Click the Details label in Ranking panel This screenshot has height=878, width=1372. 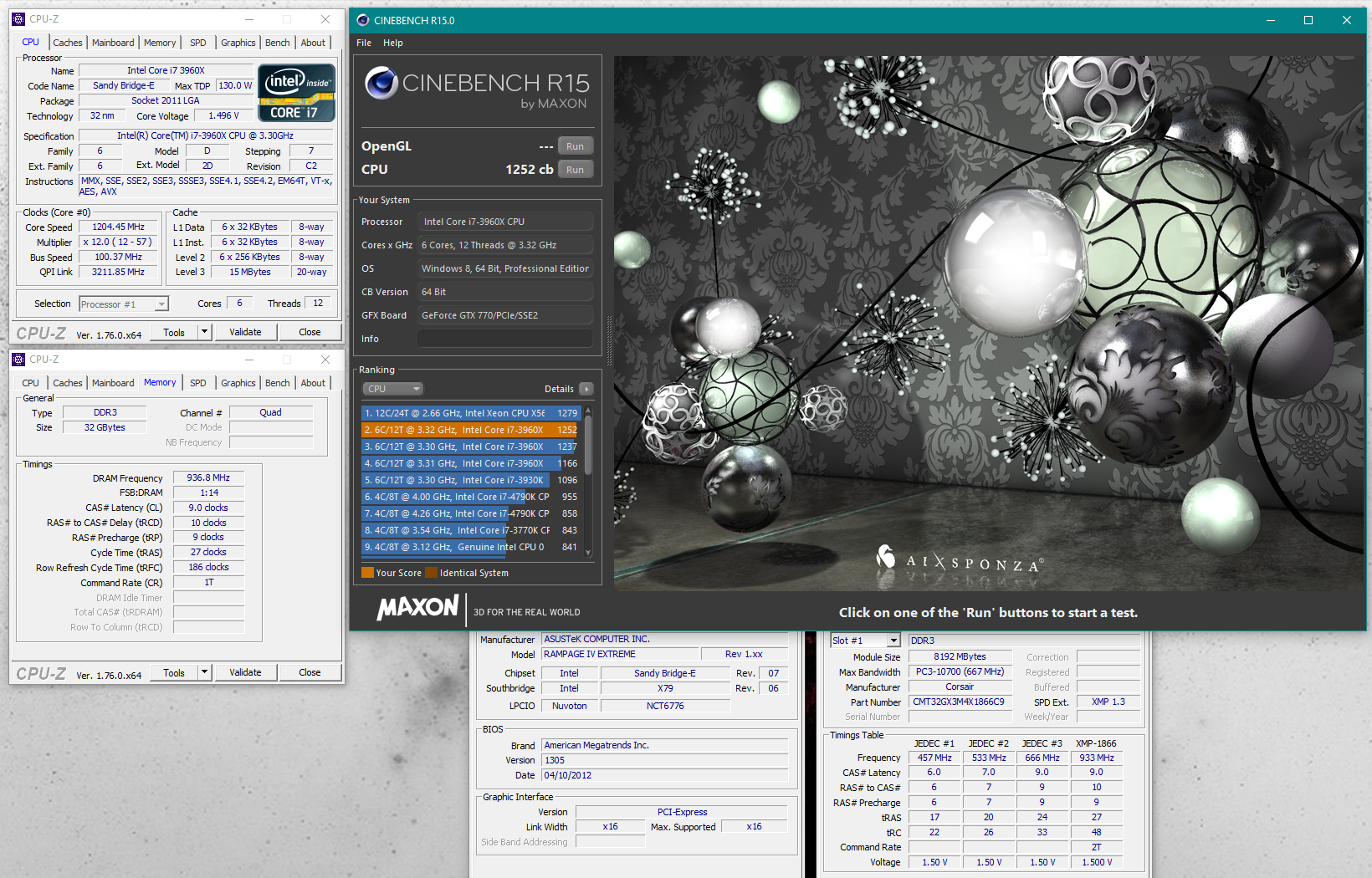(x=559, y=389)
